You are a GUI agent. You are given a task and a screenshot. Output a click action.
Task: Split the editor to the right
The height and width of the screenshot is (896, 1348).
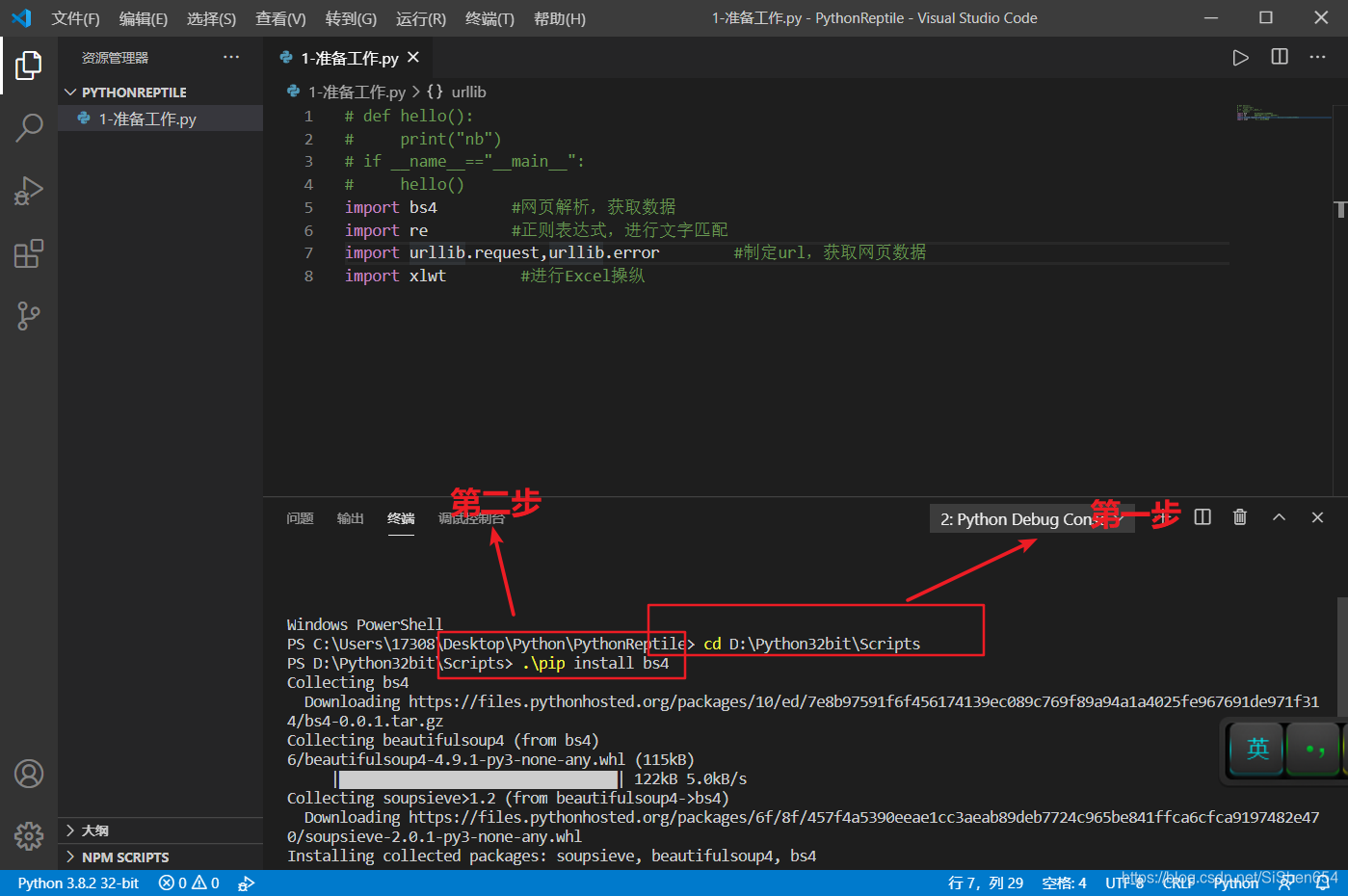click(1280, 58)
